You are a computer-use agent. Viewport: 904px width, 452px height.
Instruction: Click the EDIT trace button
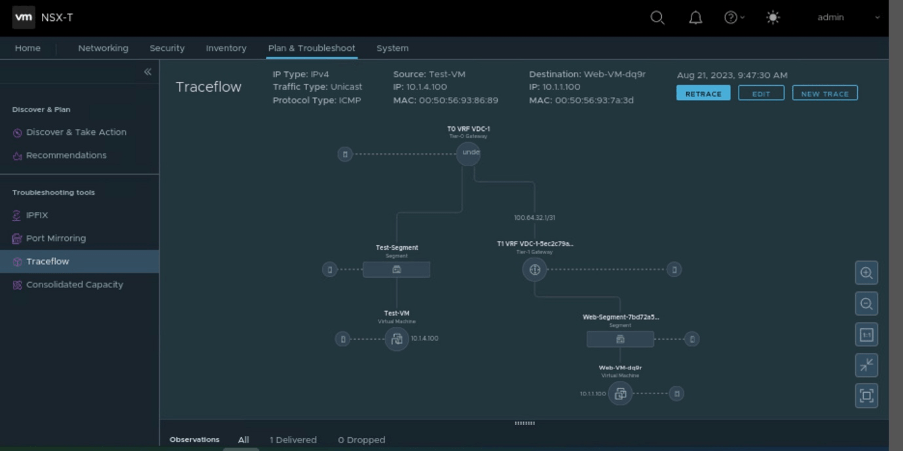[x=761, y=93]
